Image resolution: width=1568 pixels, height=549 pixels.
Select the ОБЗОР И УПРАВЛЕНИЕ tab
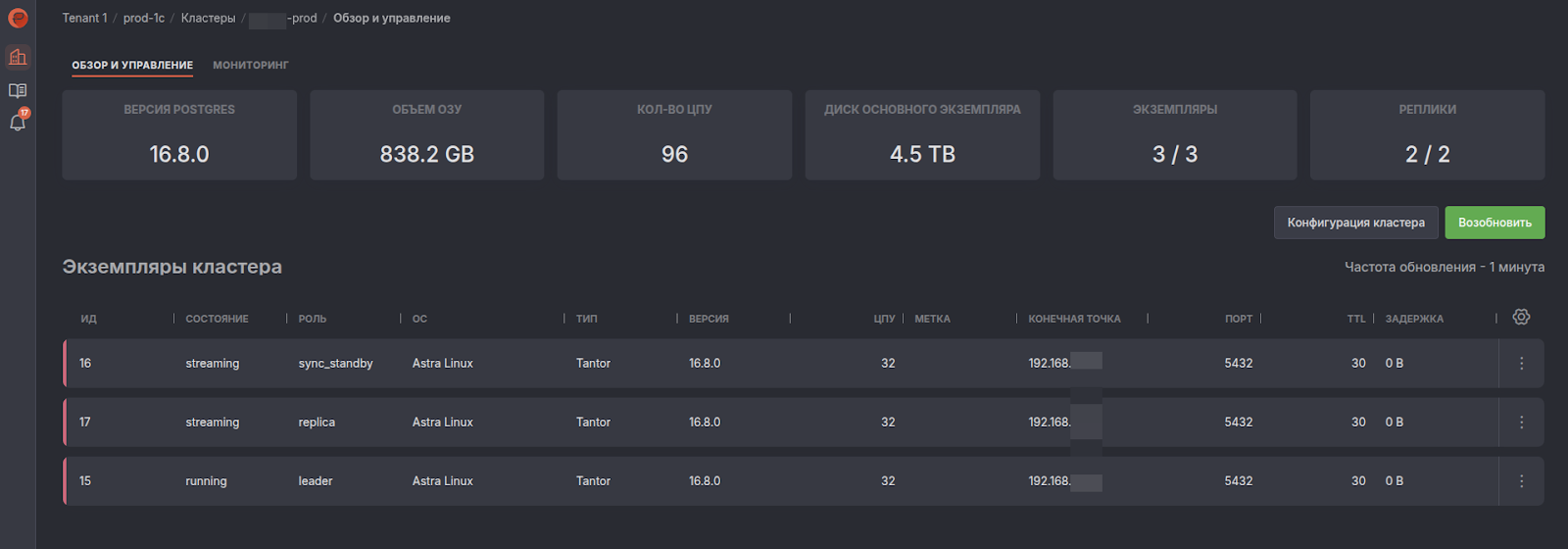point(132,65)
